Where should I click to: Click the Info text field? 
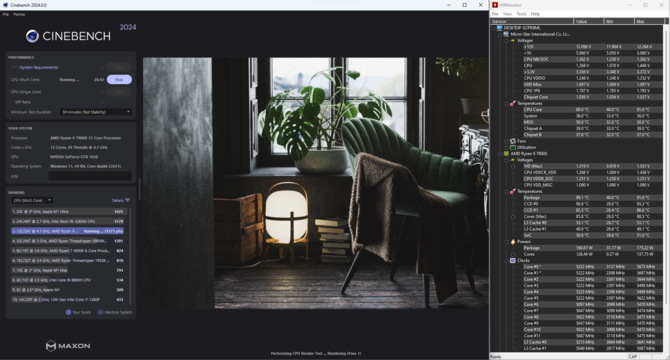pos(90,176)
